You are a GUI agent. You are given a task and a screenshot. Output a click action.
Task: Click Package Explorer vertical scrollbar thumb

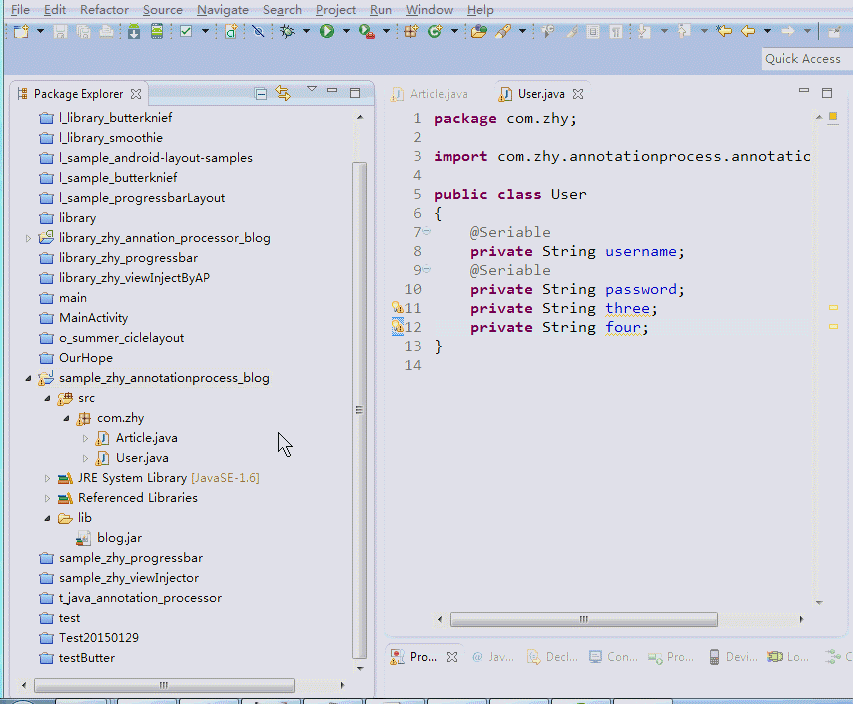(359, 410)
